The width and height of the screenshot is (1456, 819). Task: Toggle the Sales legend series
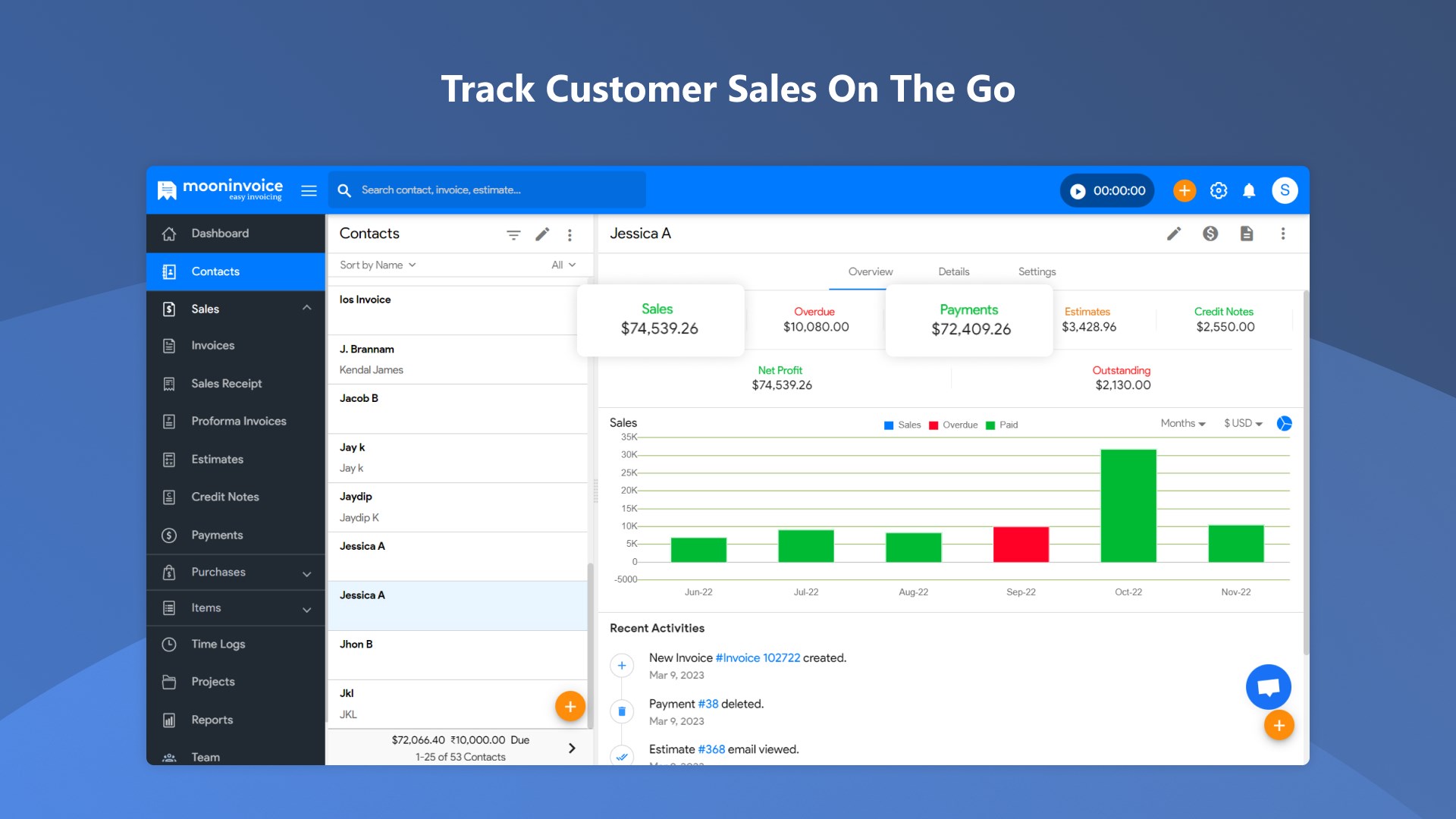coord(902,425)
